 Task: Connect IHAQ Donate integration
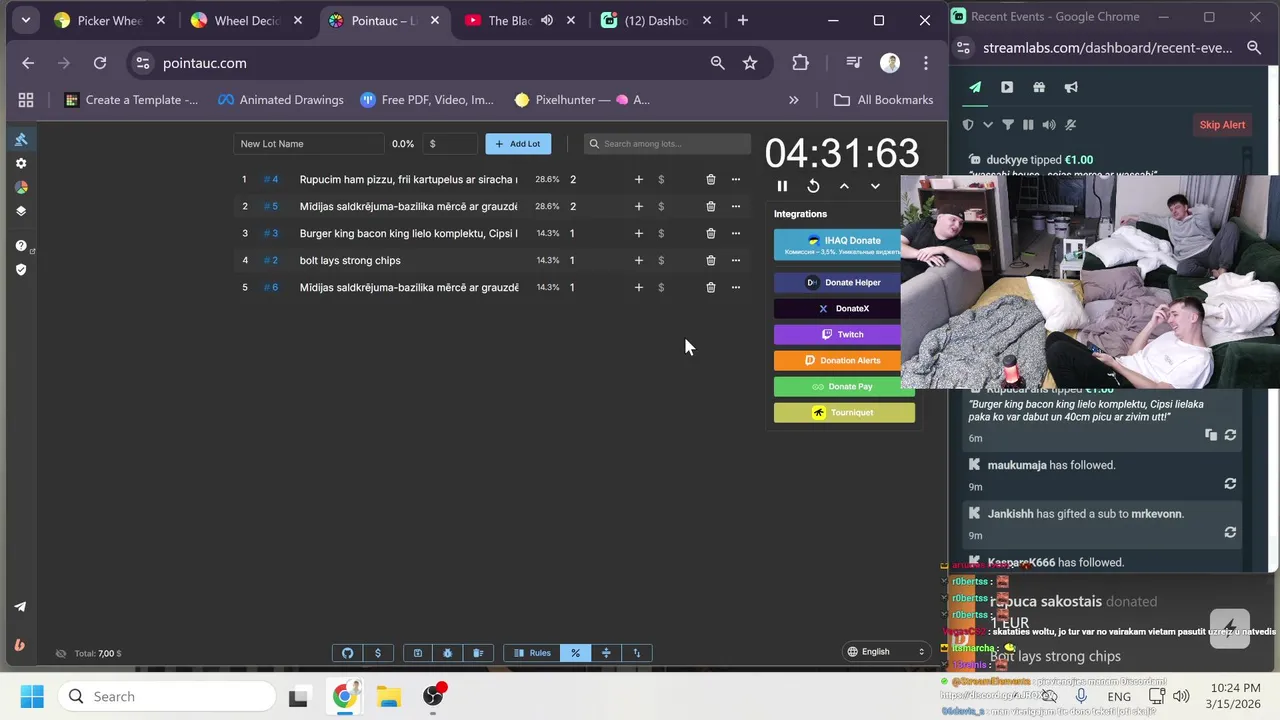844,245
